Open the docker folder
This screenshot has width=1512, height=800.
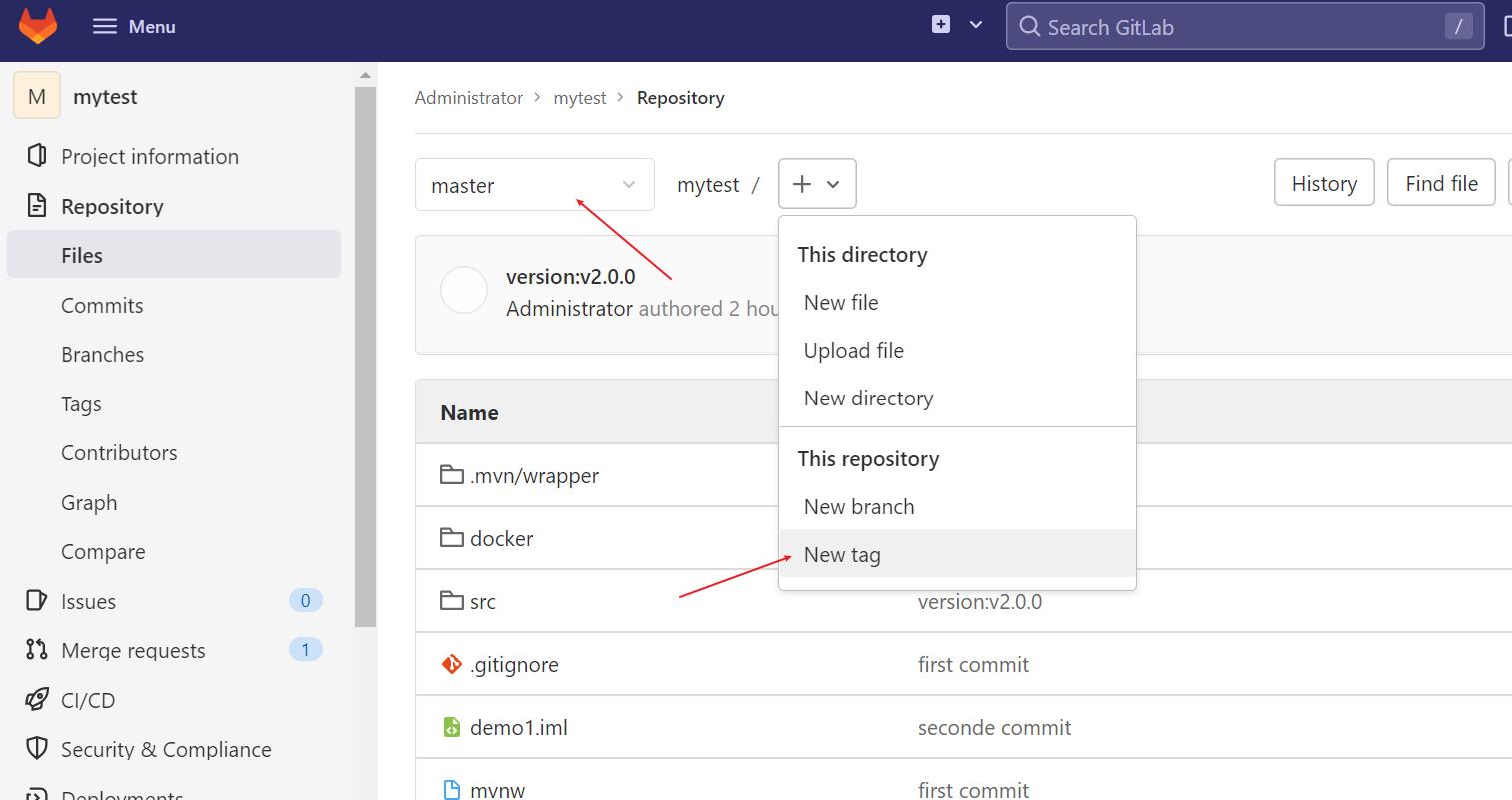pyautogui.click(x=501, y=539)
